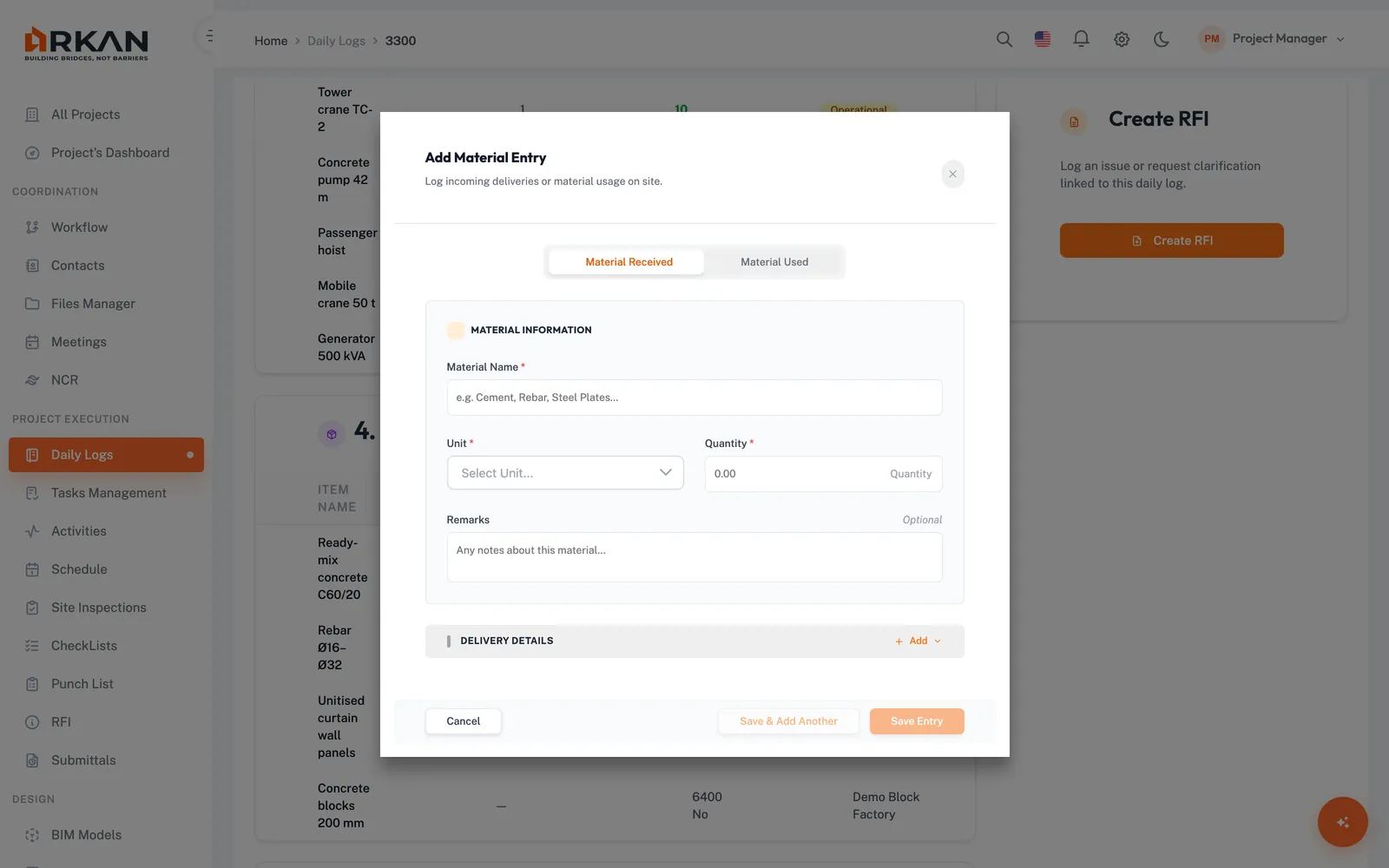Open BIM Models in sidebar
Image resolution: width=1389 pixels, height=868 pixels.
106,835
